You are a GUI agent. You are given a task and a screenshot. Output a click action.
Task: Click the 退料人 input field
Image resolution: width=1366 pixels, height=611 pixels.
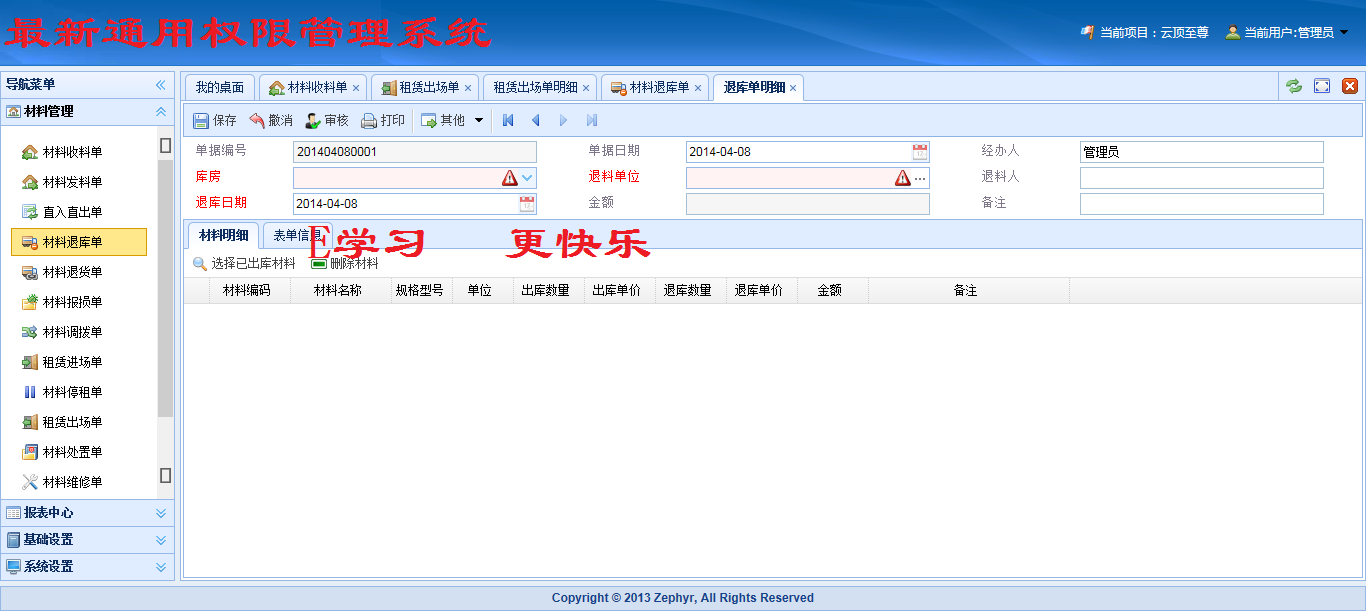point(1201,178)
